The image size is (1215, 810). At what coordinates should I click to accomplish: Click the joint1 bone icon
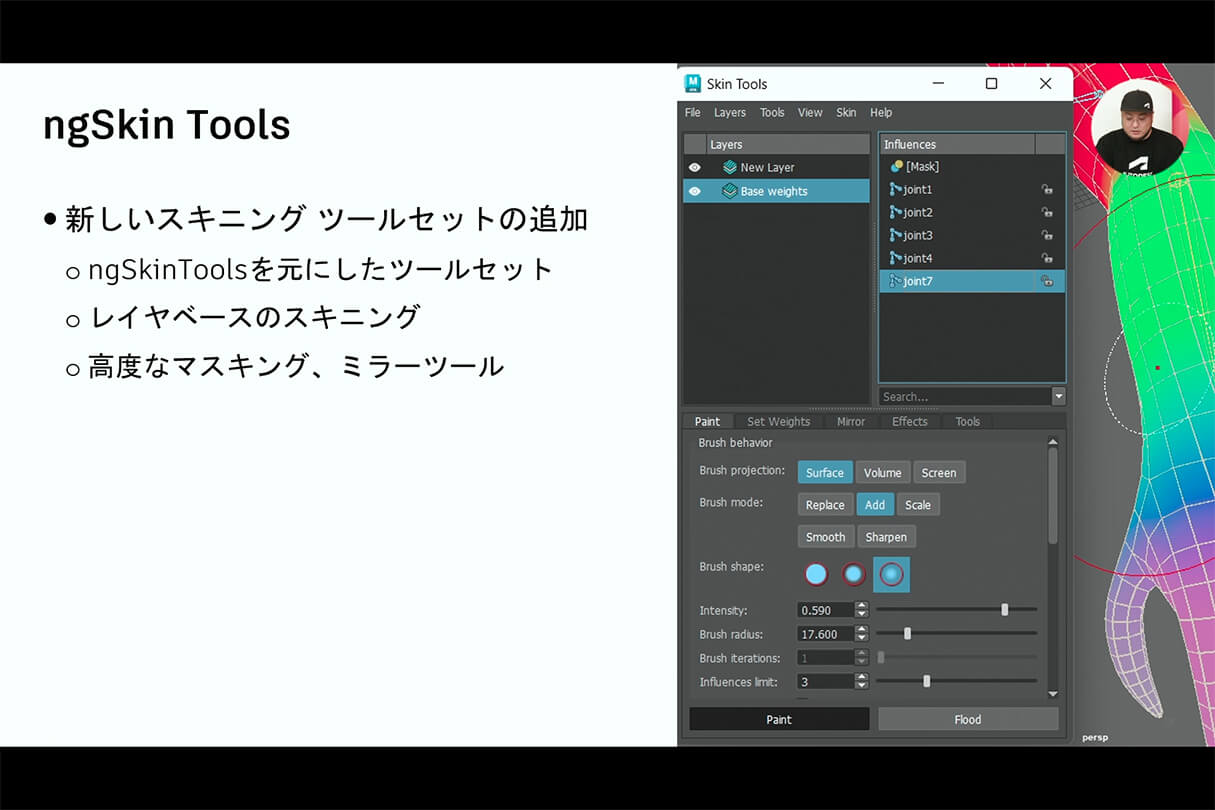[896, 190]
